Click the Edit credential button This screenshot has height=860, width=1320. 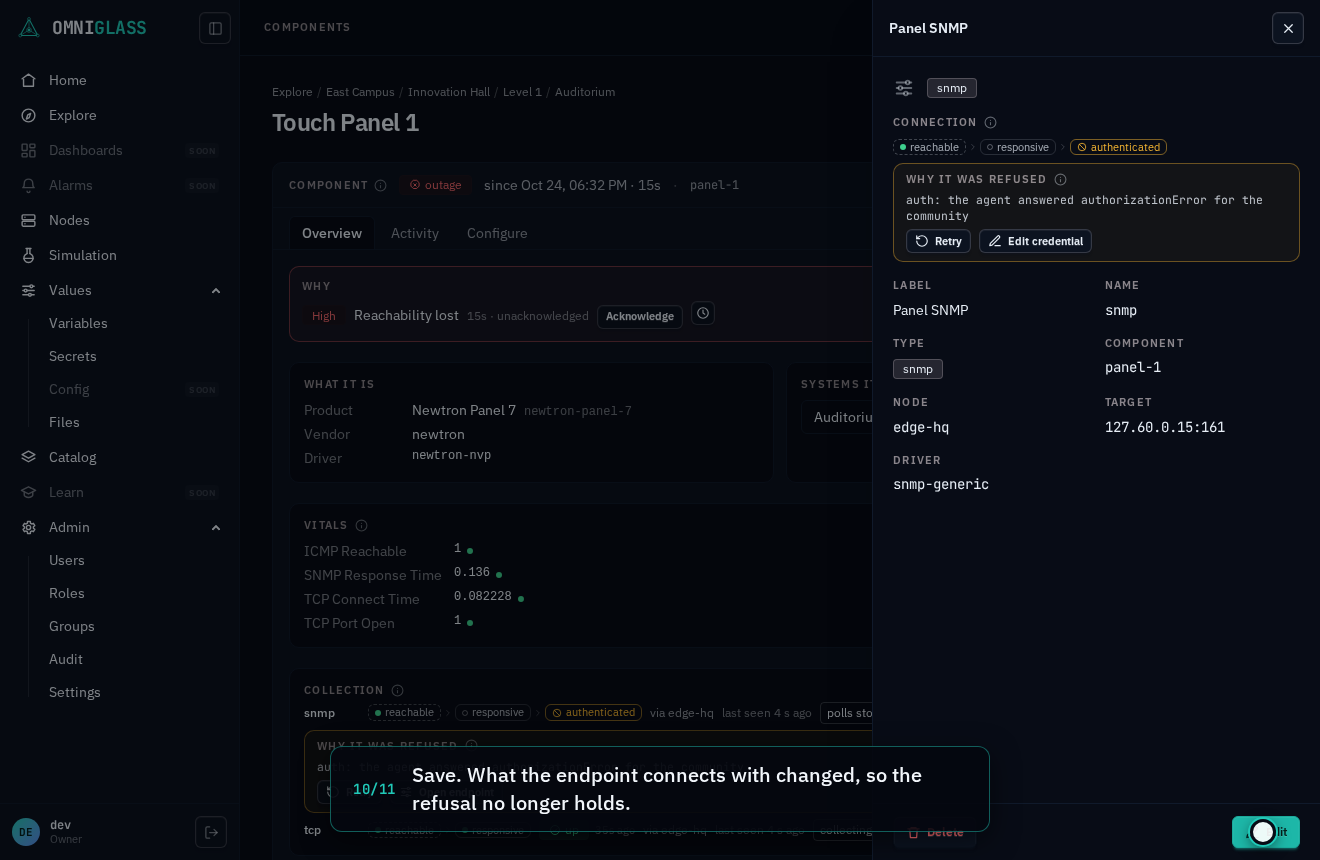[1035, 241]
